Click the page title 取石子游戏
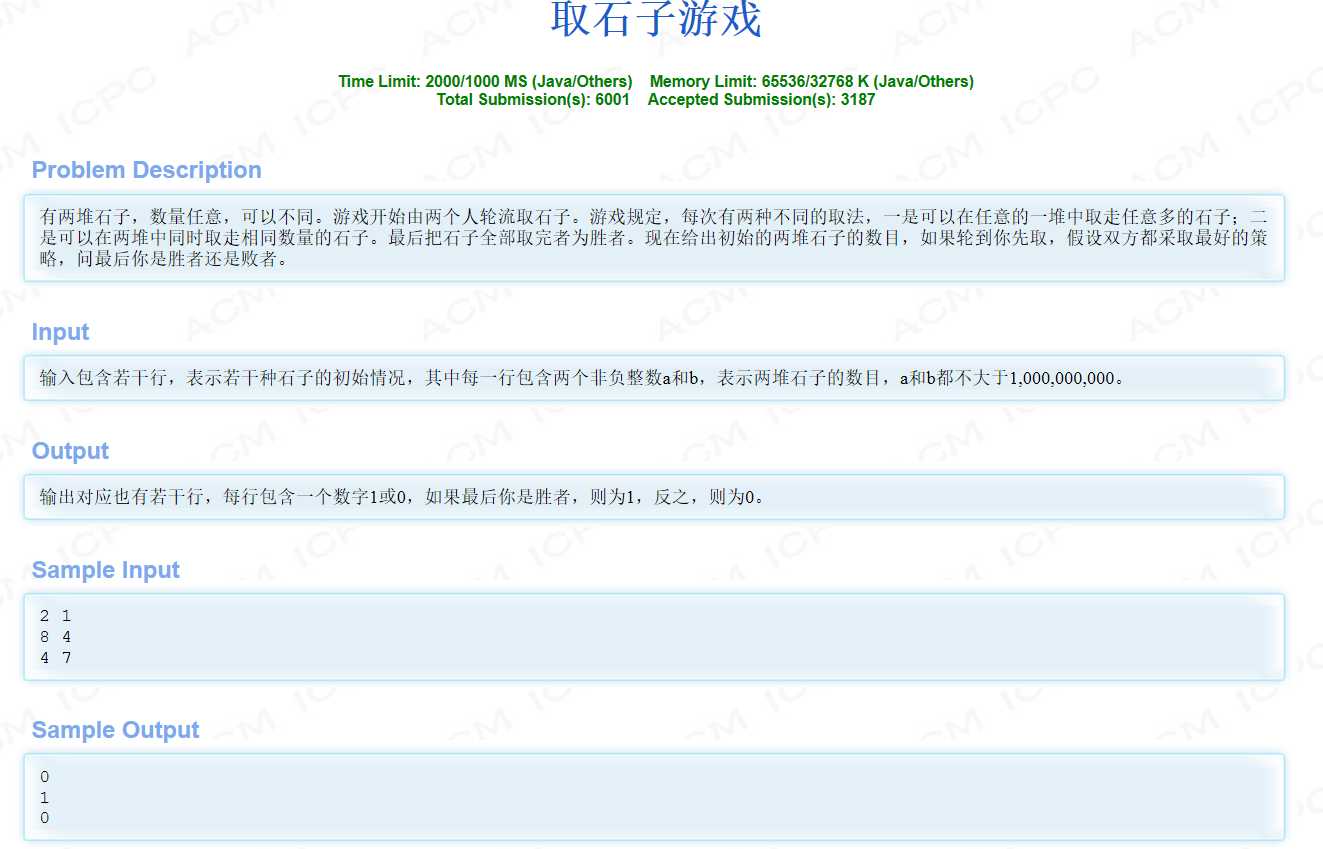1323x849 pixels. (x=656, y=19)
